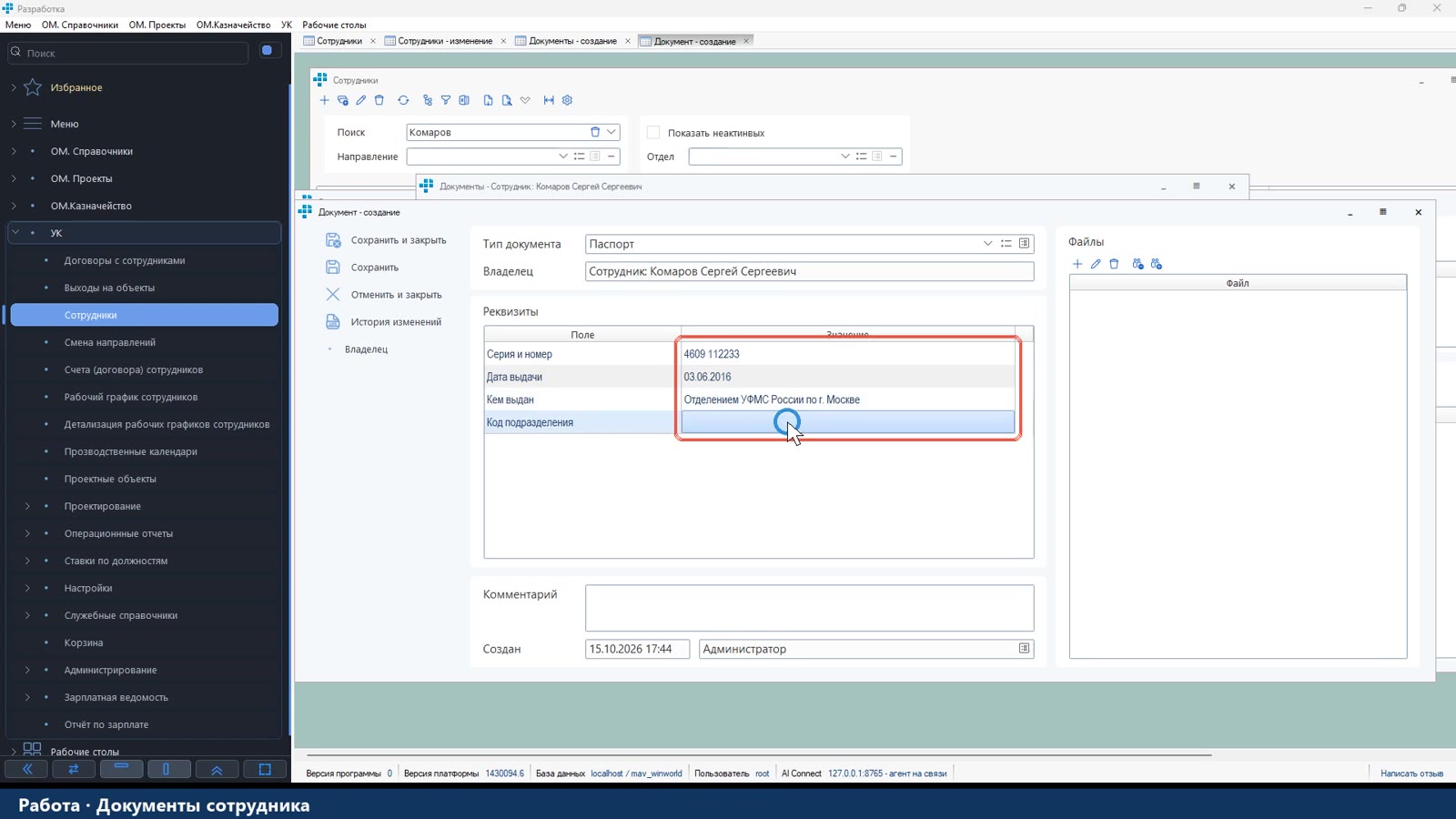Open the Направление dropdown arrow
The image size is (1456, 819).
tap(562, 157)
